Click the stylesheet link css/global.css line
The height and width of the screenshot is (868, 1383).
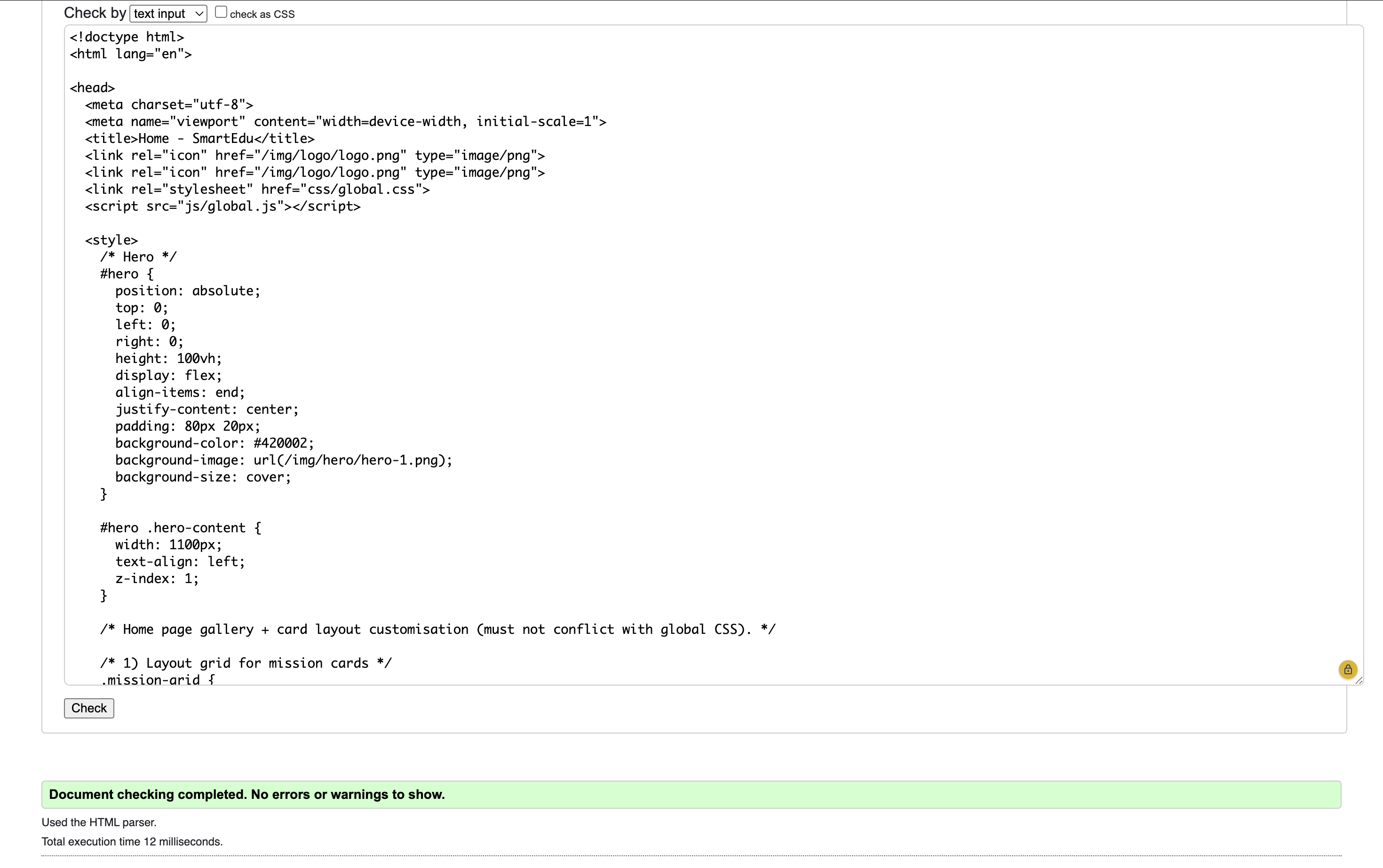pos(257,189)
